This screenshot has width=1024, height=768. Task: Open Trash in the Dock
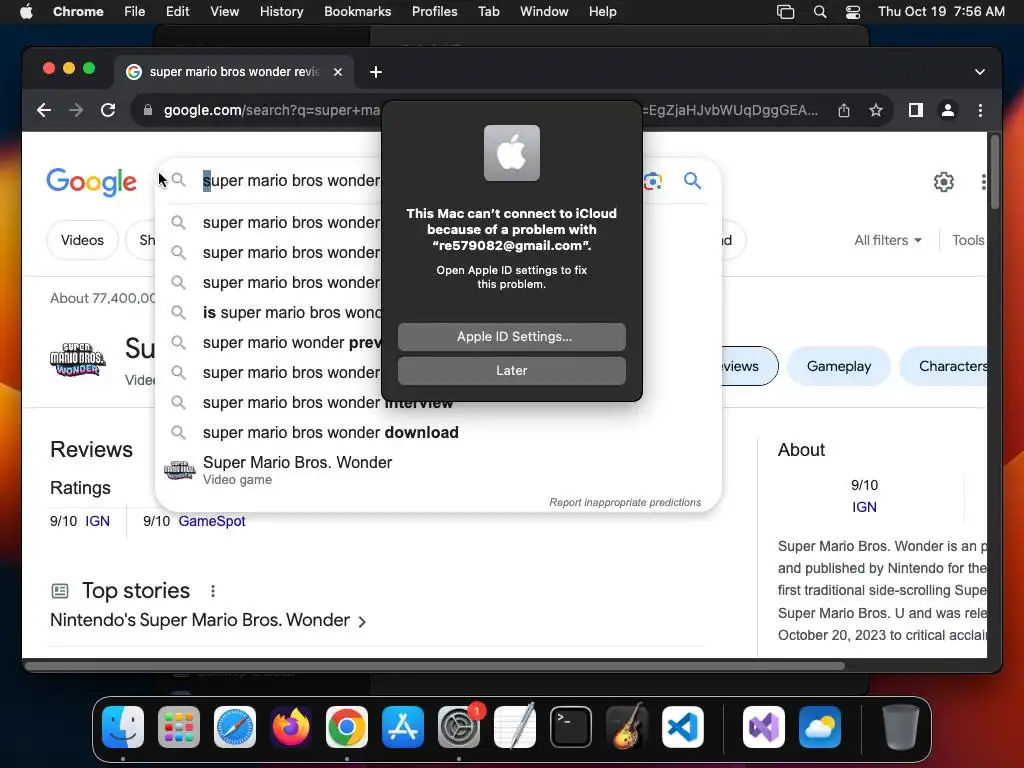901,727
